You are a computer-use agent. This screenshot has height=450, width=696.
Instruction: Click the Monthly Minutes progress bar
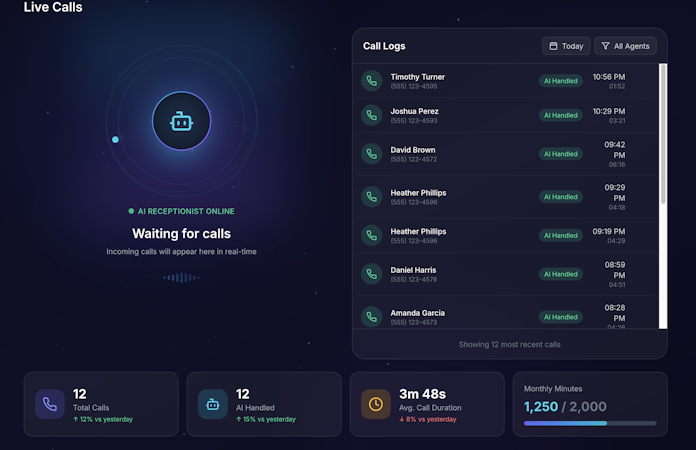590,423
